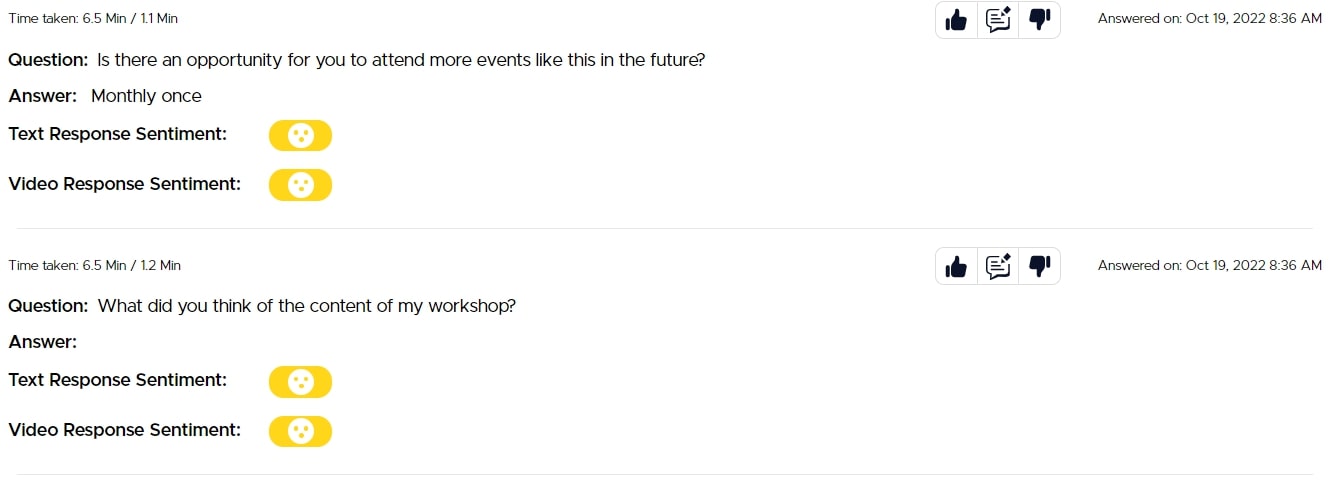Click the 'What did you think' workshop question
Viewport: 1329px width, 484px height.
coord(306,306)
